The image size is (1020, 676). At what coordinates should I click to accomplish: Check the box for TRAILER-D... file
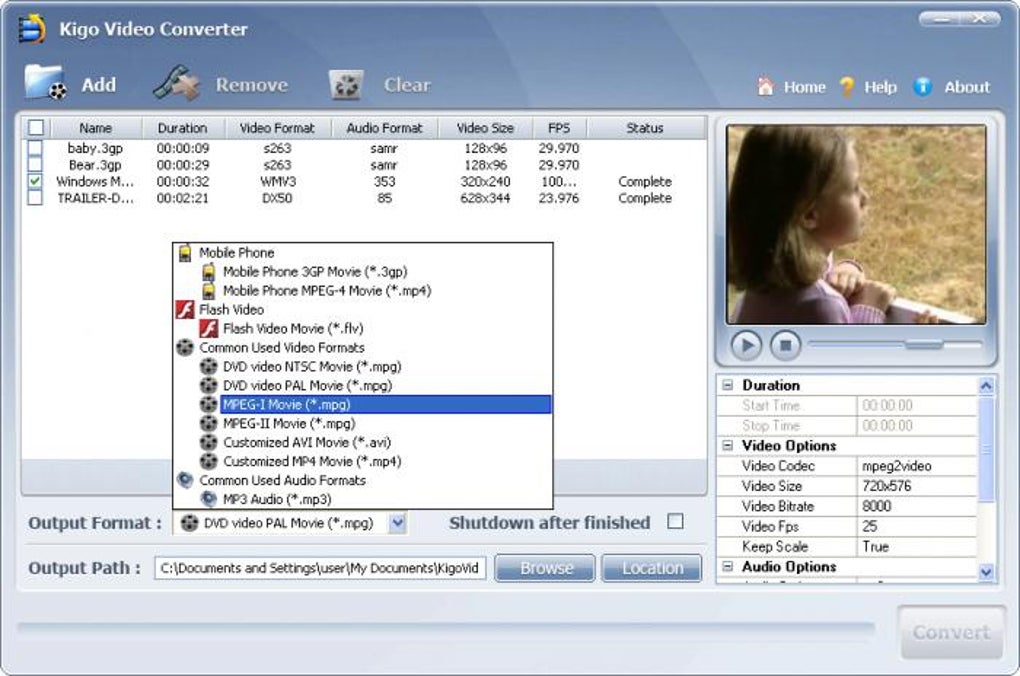(35, 198)
